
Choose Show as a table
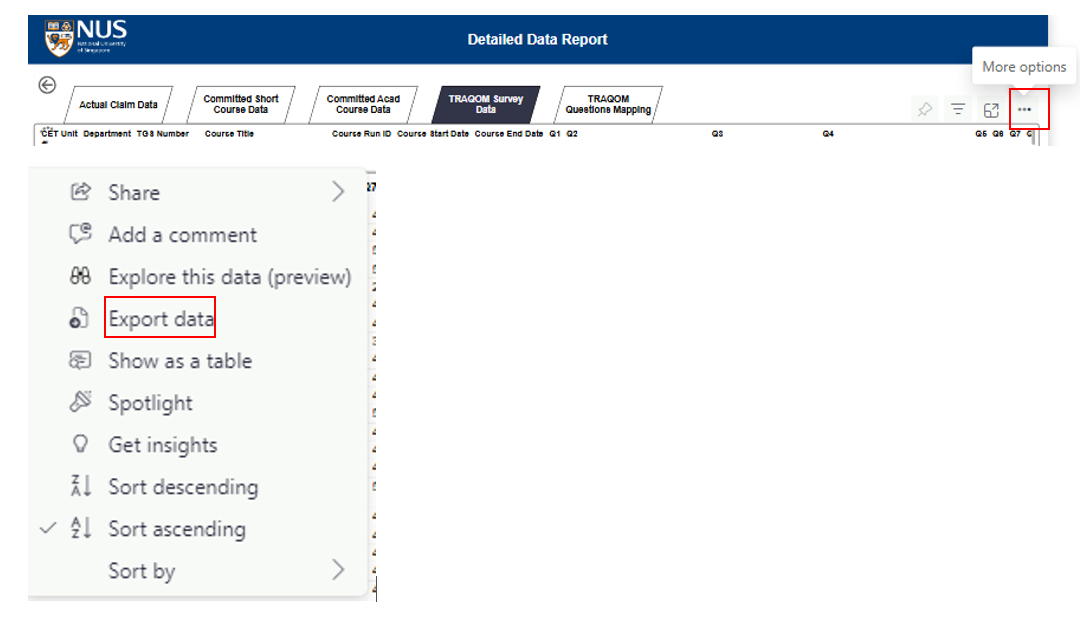click(180, 361)
